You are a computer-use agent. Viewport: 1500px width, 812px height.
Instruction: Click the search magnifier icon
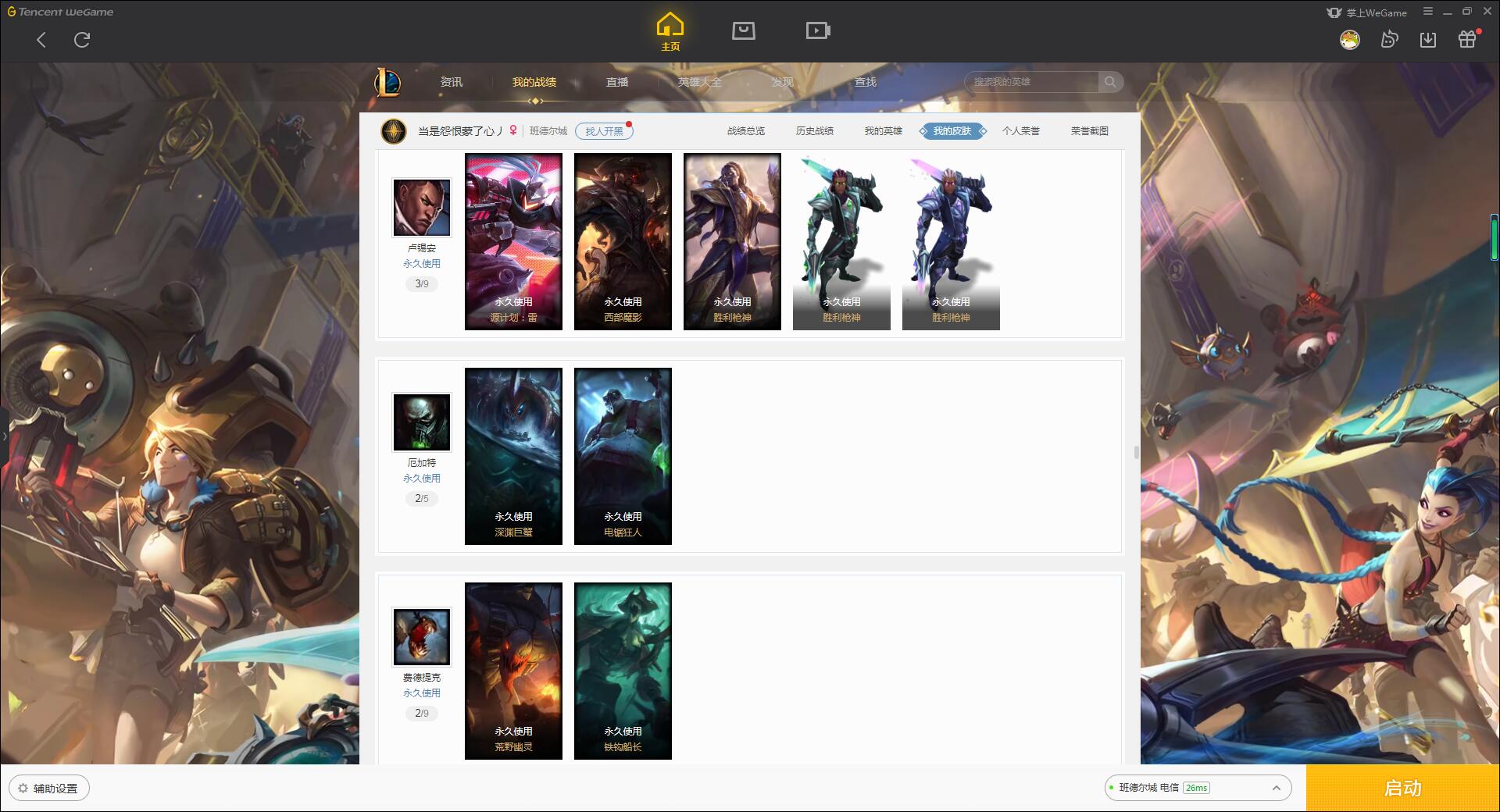coord(1110,82)
